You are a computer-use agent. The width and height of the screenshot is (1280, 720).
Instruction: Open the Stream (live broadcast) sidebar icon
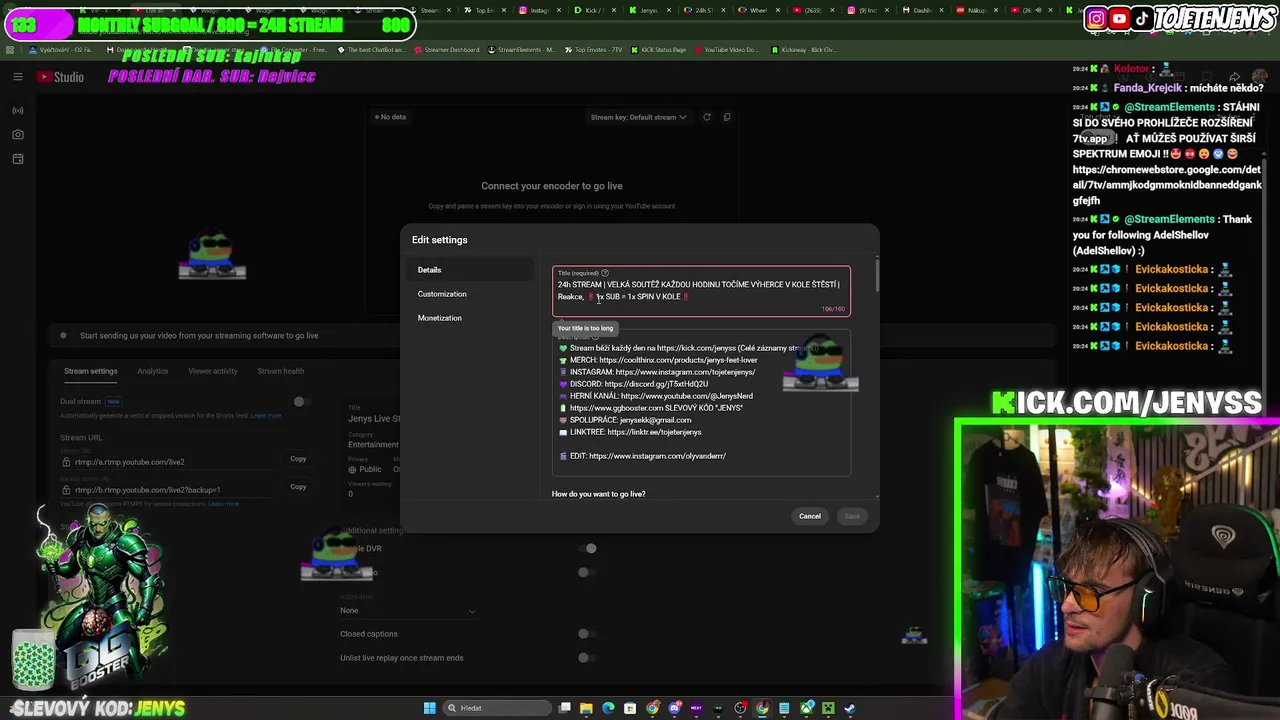coord(18,111)
